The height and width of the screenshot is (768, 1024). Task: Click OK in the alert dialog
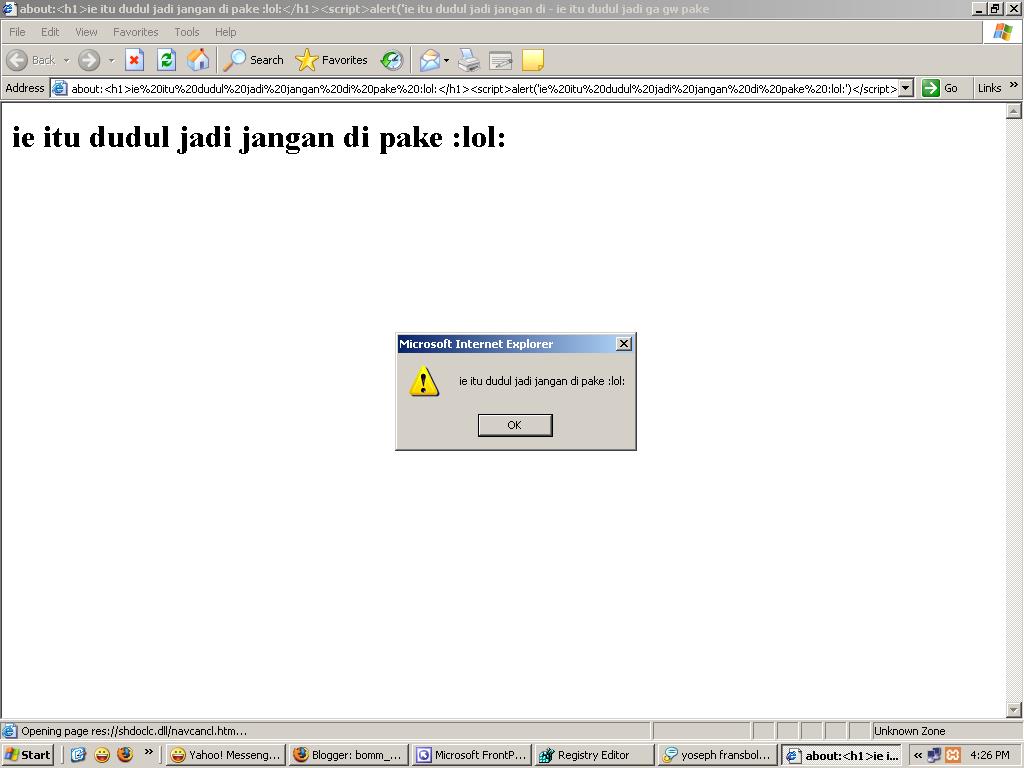pos(515,425)
